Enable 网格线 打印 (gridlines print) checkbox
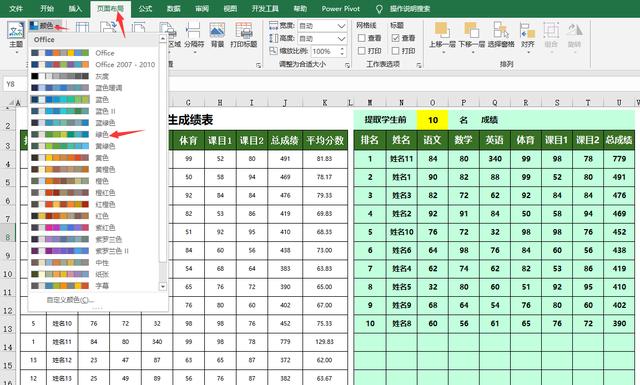The width and height of the screenshot is (640, 385). [362, 51]
